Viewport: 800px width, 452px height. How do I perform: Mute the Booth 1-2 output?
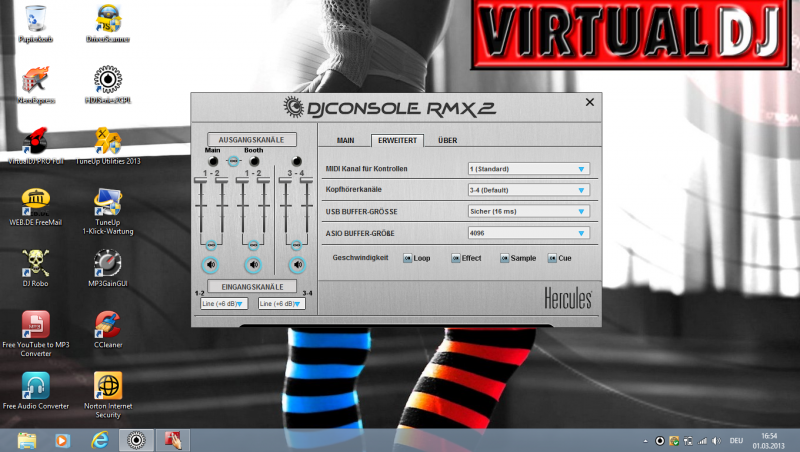point(253,265)
